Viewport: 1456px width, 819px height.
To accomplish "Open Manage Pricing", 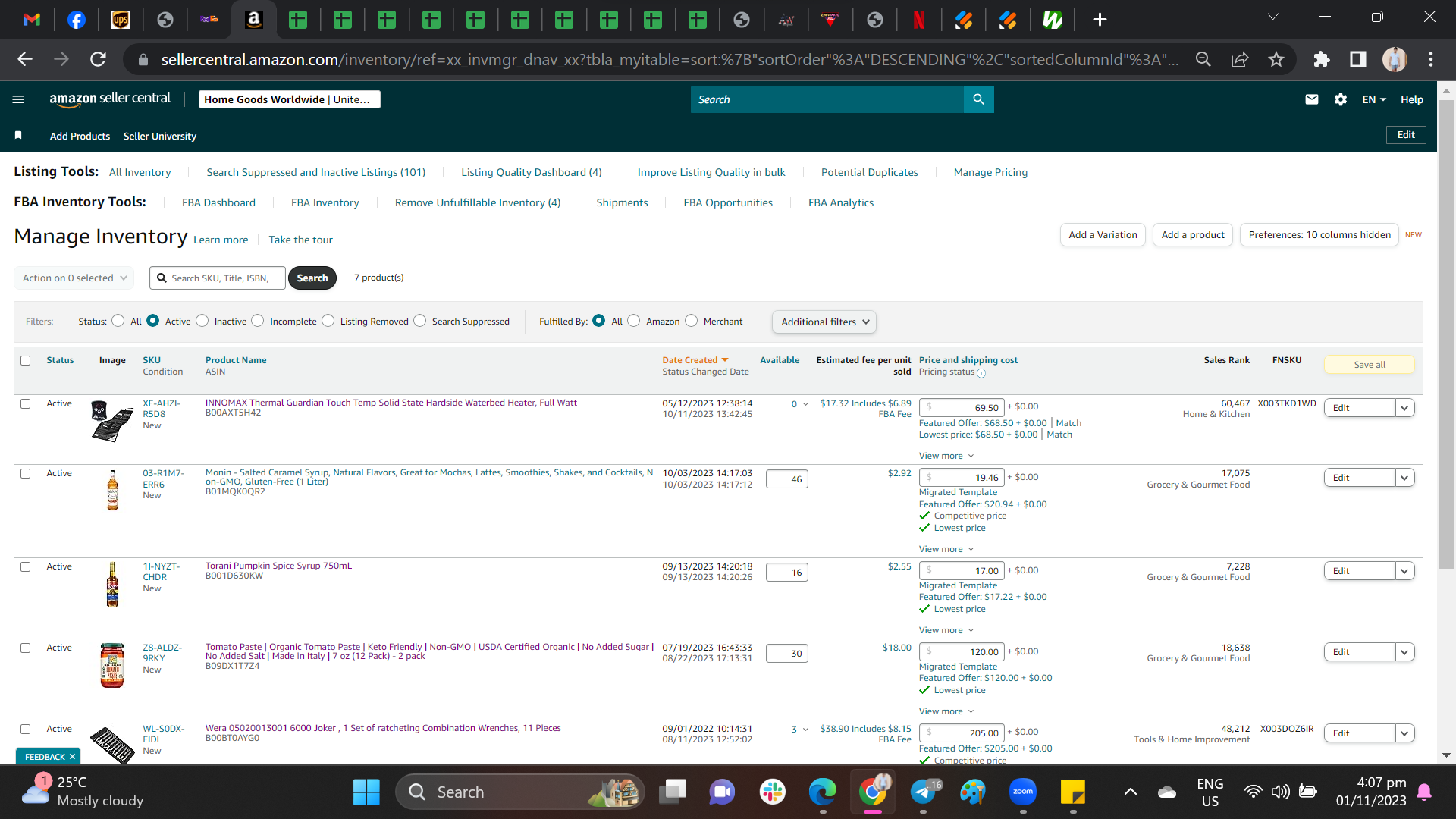I will tap(990, 172).
